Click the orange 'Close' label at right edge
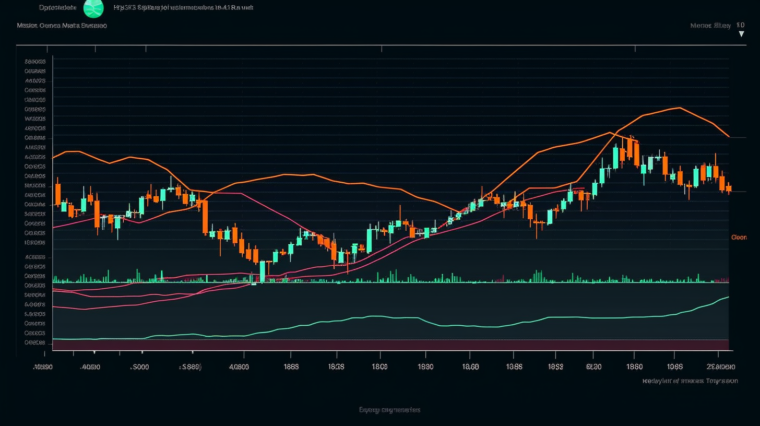 click(x=739, y=237)
